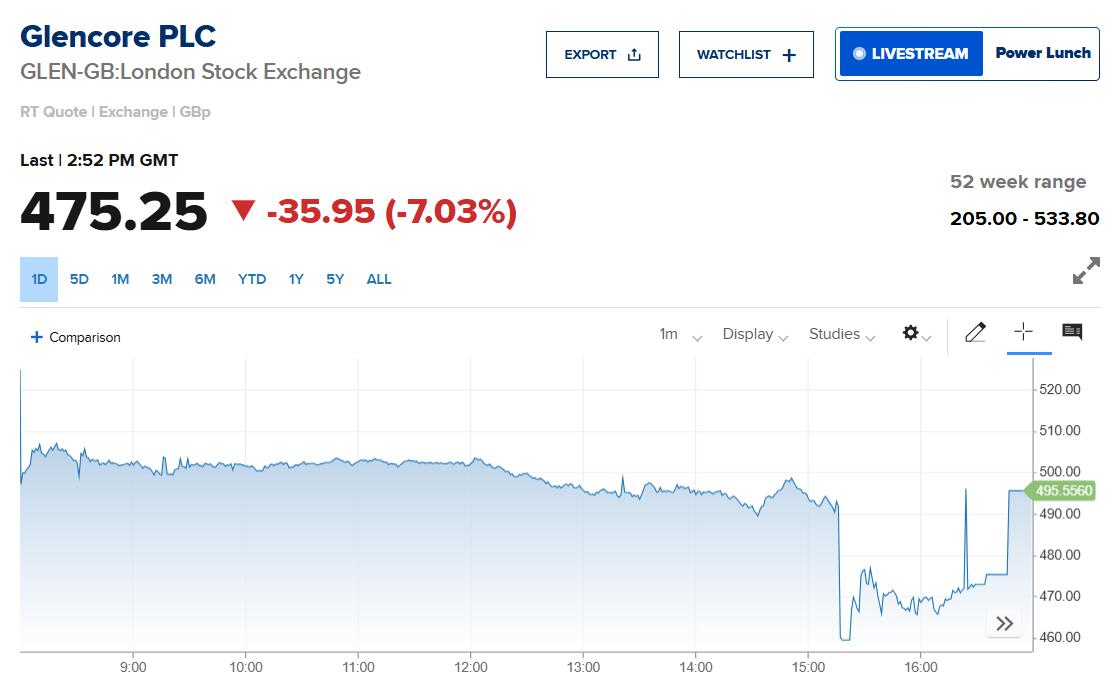Click the pencil draw tool icon
This screenshot has height=674, width=1117.
click(975, 333)
